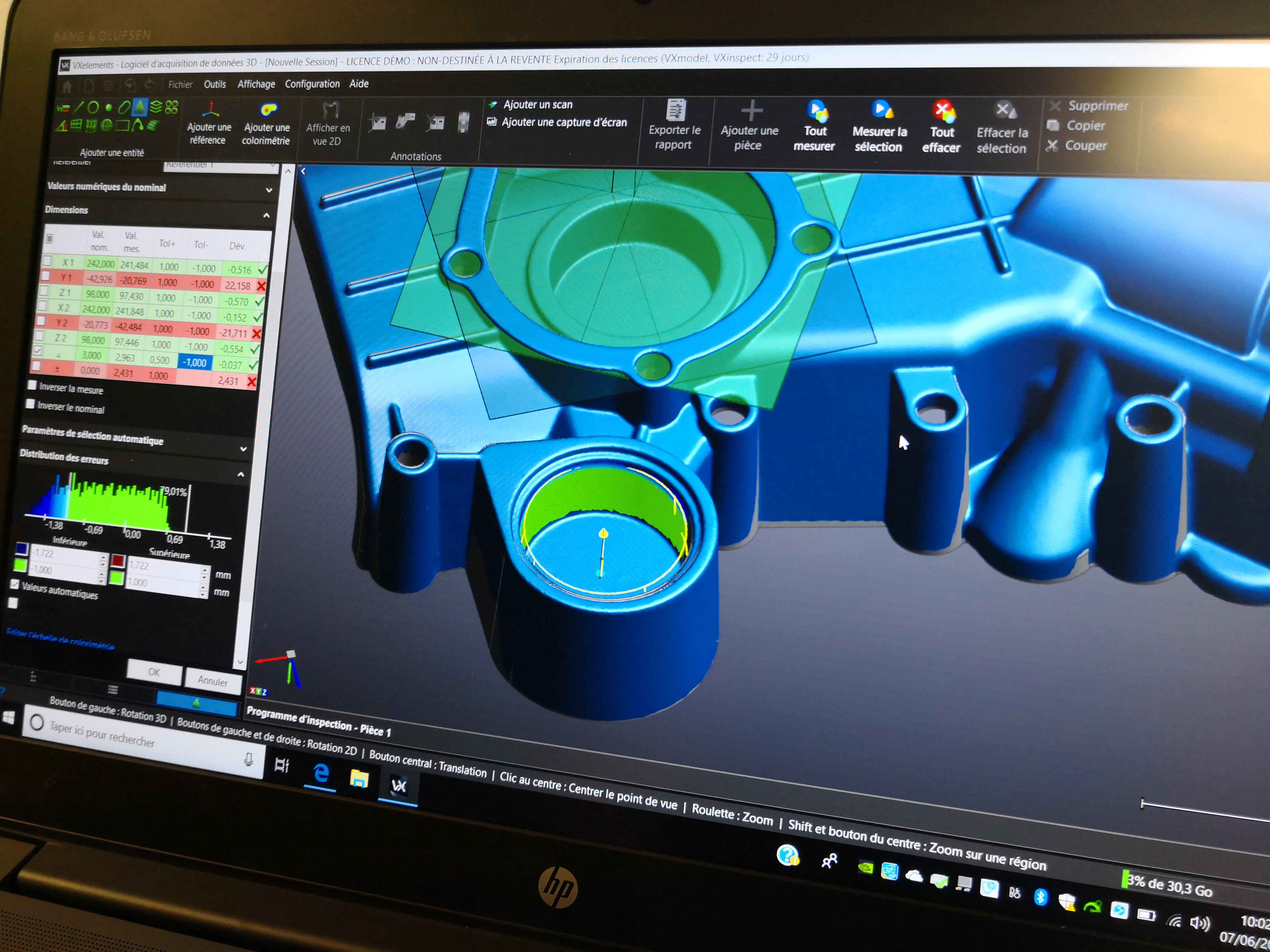
Task: Click dark blue Inférieure color swatch
Action: tap(22, 549)
